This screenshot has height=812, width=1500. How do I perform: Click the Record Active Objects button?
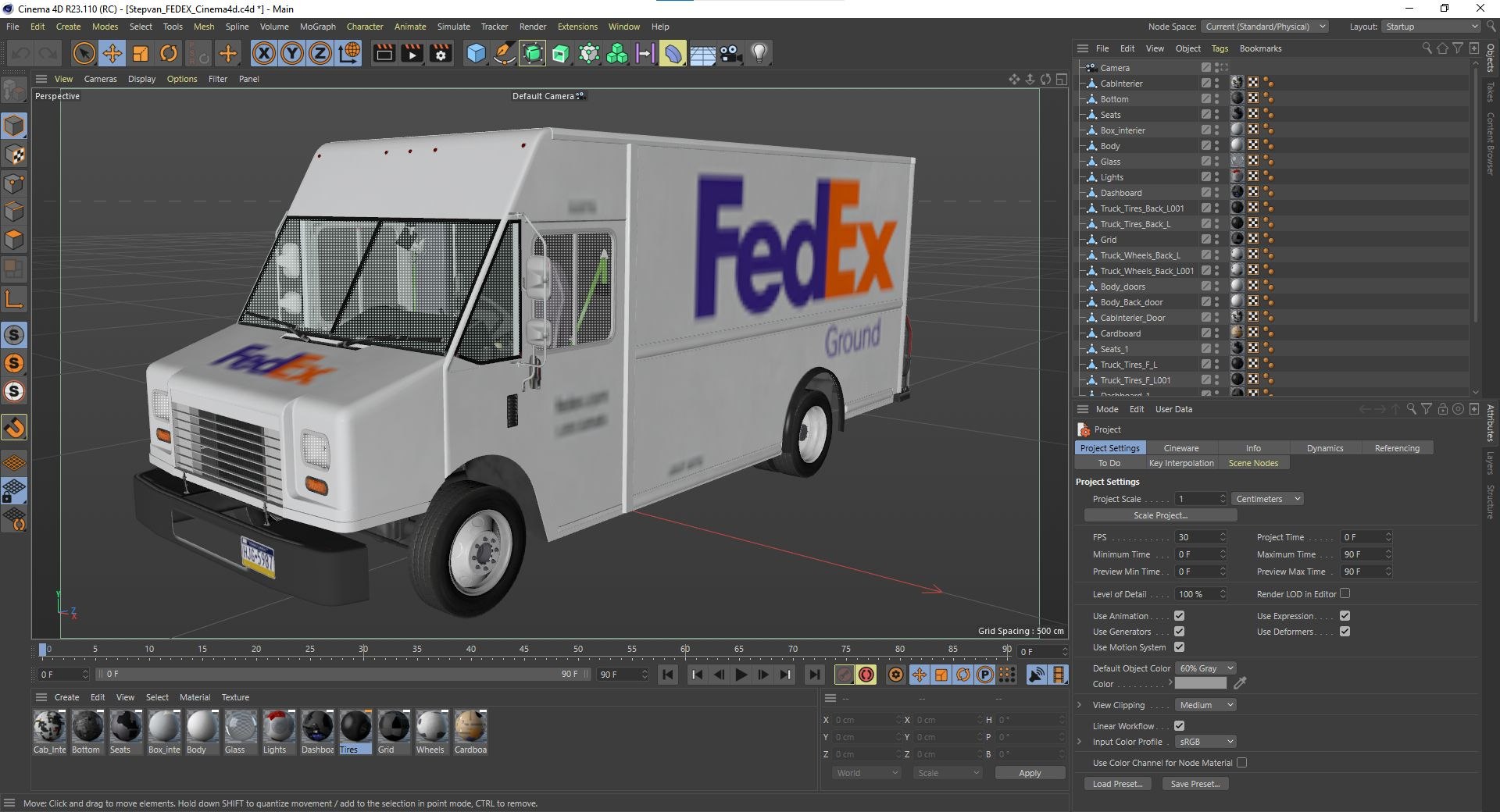coord(844,675)
